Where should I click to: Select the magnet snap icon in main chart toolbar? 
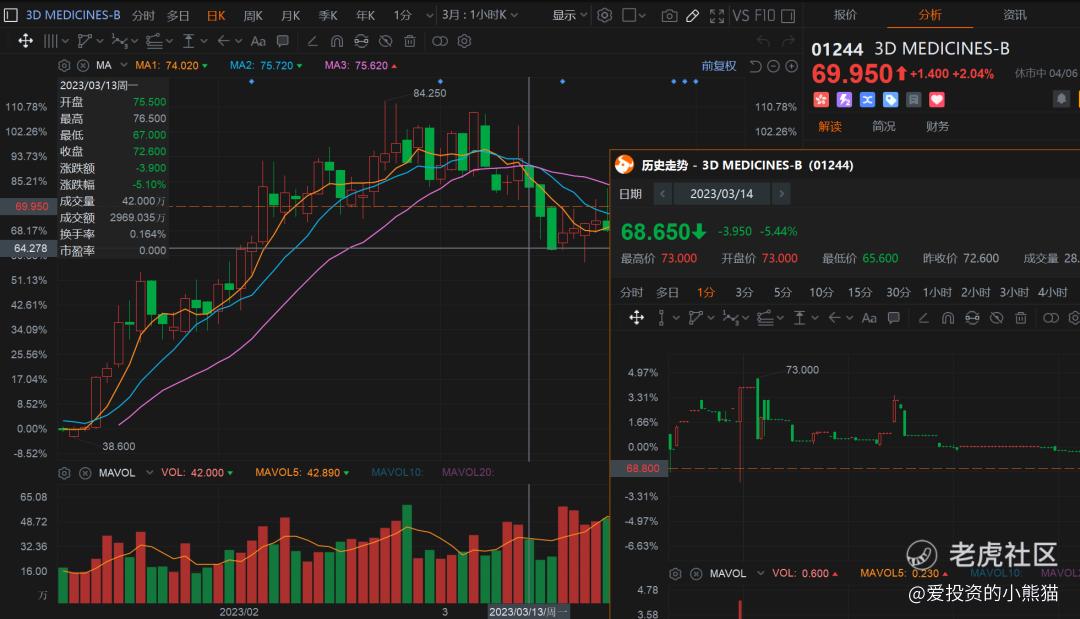click(x=336, y=41)
